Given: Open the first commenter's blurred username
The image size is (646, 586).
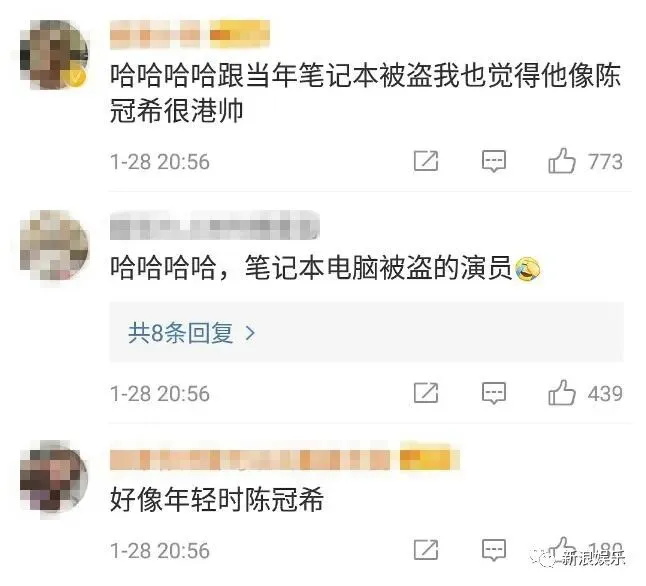Looking at the screenshot, I should (190, 35).
